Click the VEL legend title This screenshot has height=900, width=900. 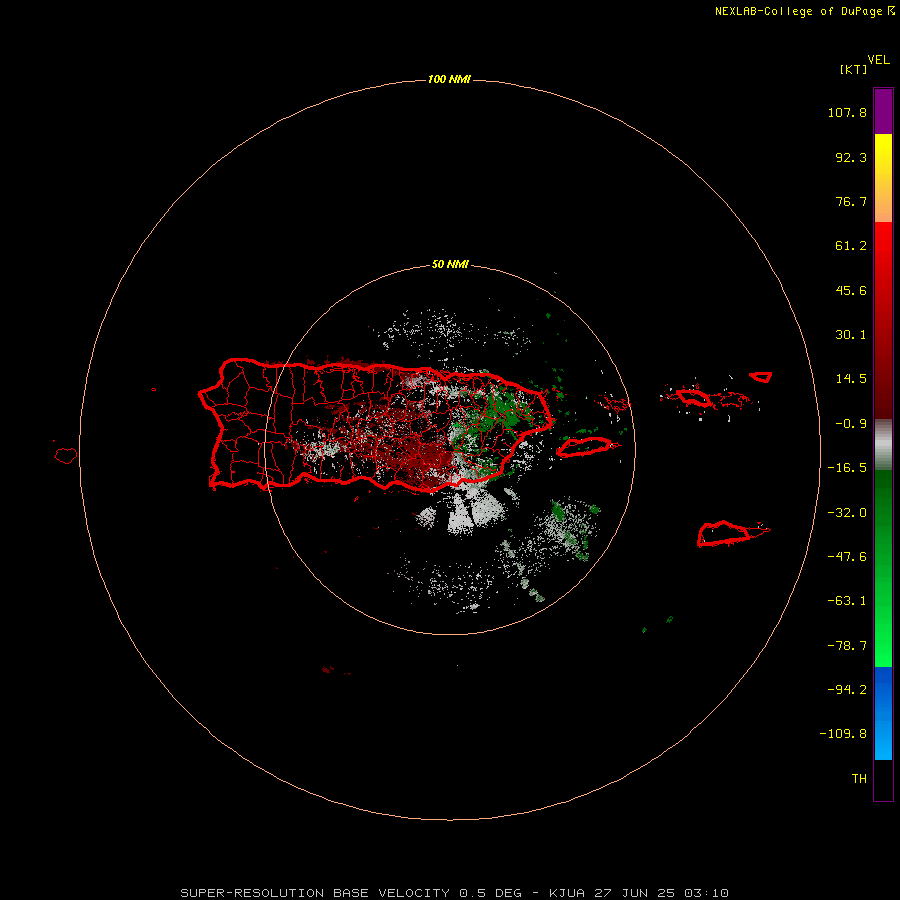pyautogui.click(x=878, y=60)
